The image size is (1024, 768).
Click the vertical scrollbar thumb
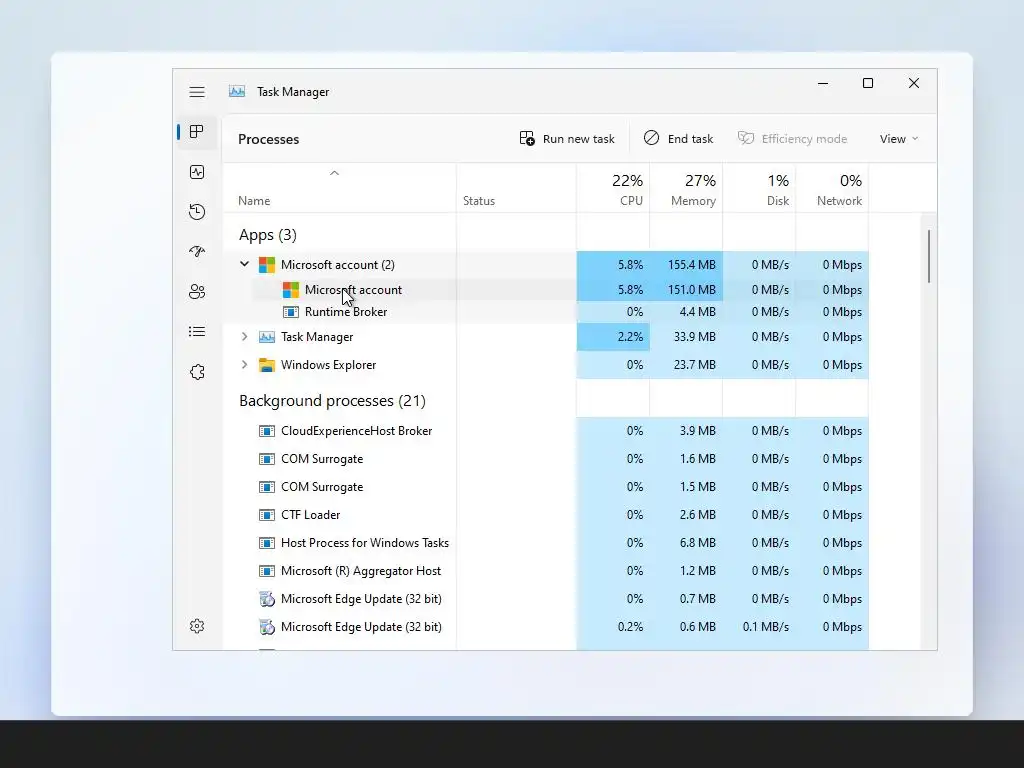[929, 256]
